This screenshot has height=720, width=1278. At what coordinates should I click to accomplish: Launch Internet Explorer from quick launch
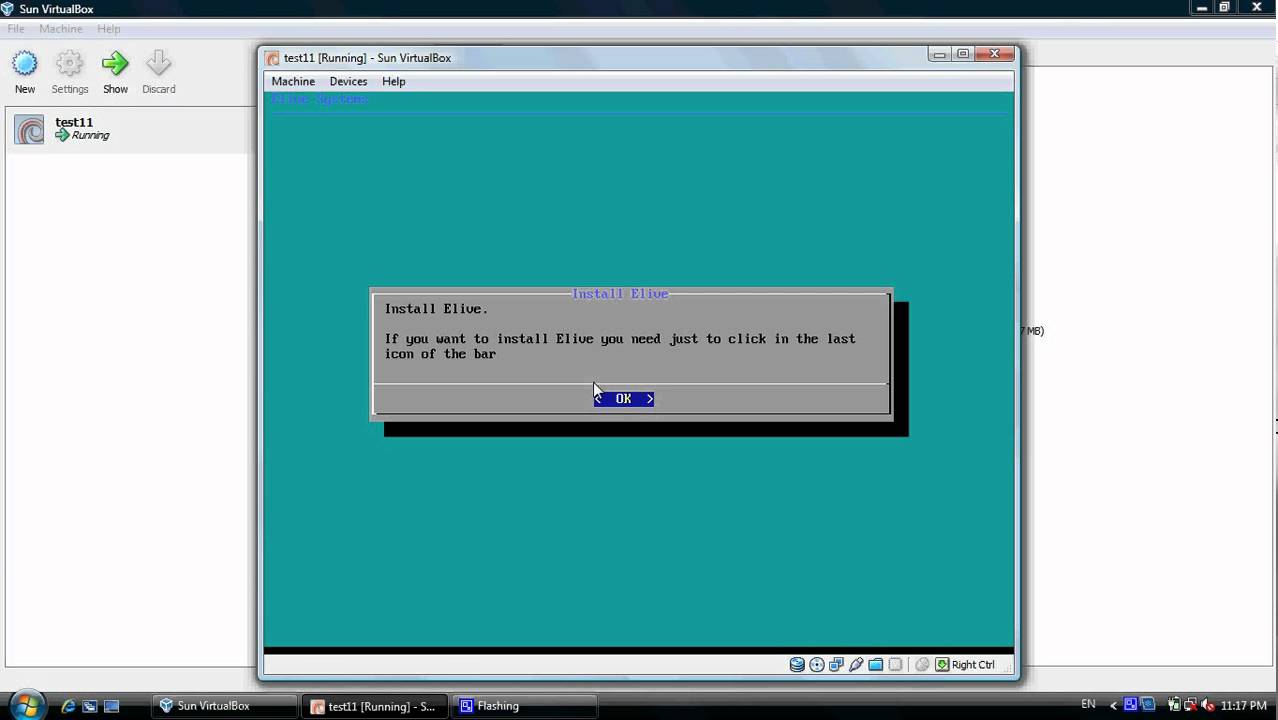[x=68, y=706]
